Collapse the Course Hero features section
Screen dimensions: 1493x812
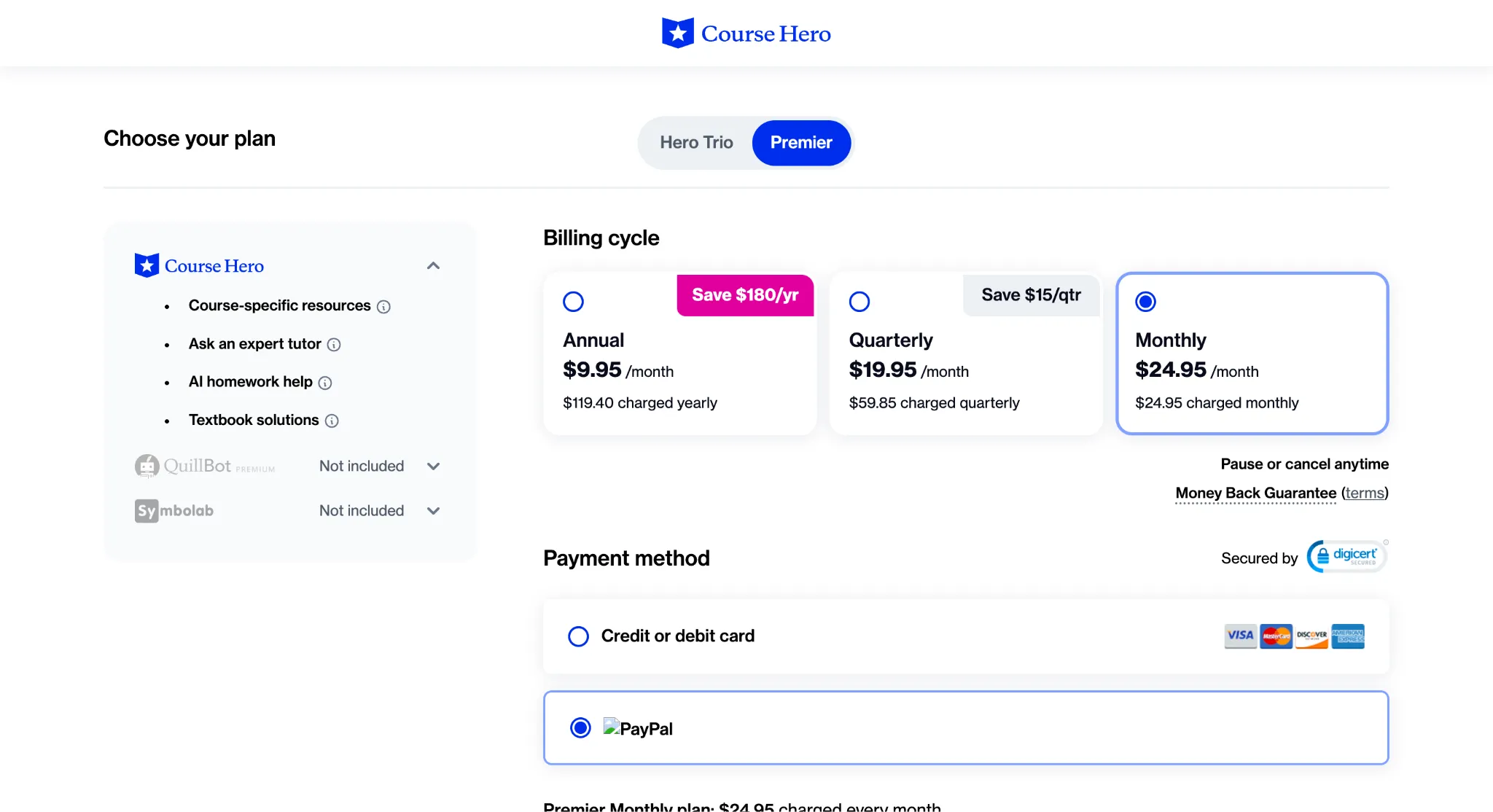click(x=433, y=266)
